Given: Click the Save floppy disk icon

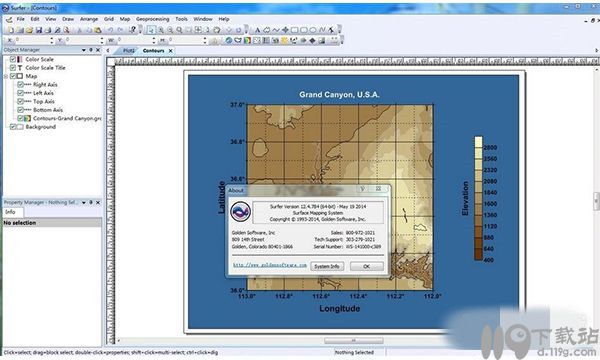Looking at the screenshot, I should click(39, 30).
